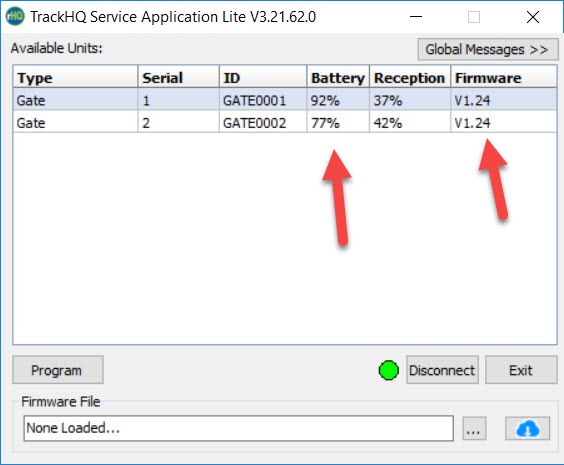Click the 77% battery cell of Gate 2
Screen dimensions: 564x465
click(x=338, y=123)
